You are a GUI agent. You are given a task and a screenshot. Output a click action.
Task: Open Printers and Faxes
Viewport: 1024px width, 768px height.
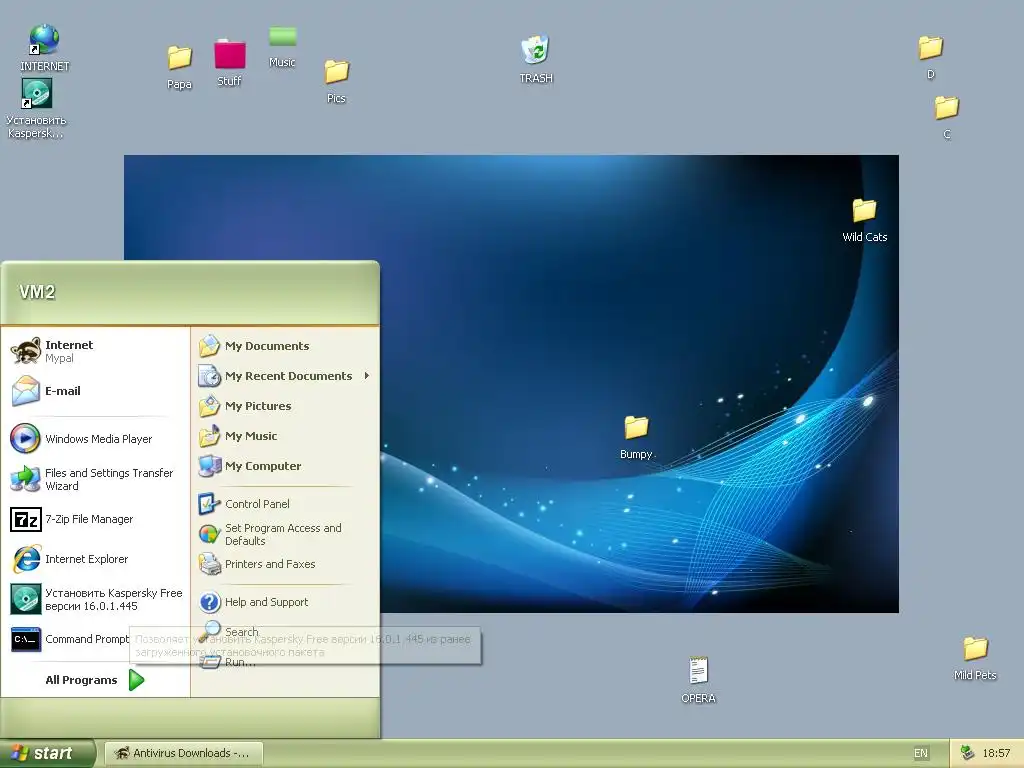coord(285,564)
